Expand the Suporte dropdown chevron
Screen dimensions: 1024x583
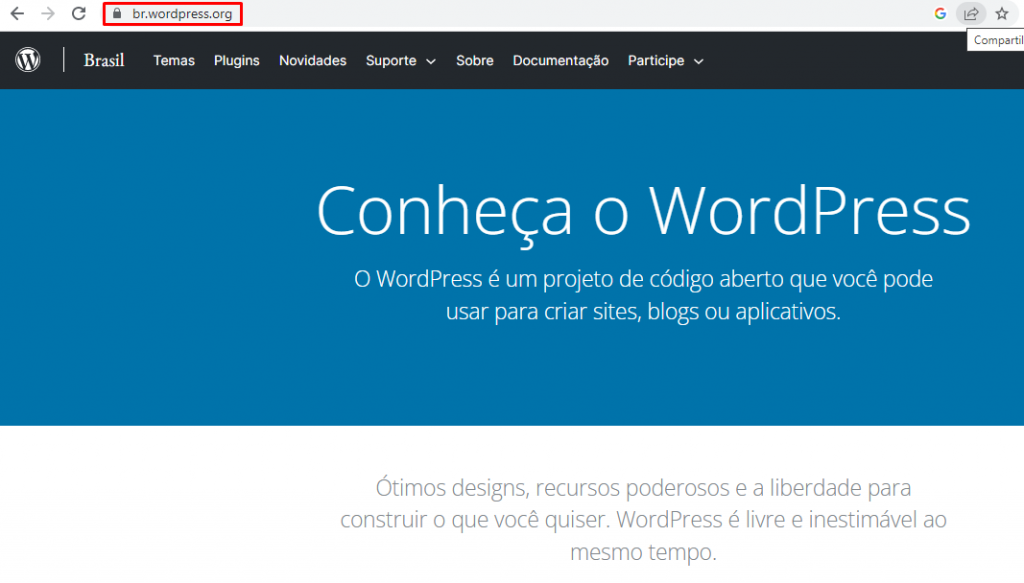point(431,61)
